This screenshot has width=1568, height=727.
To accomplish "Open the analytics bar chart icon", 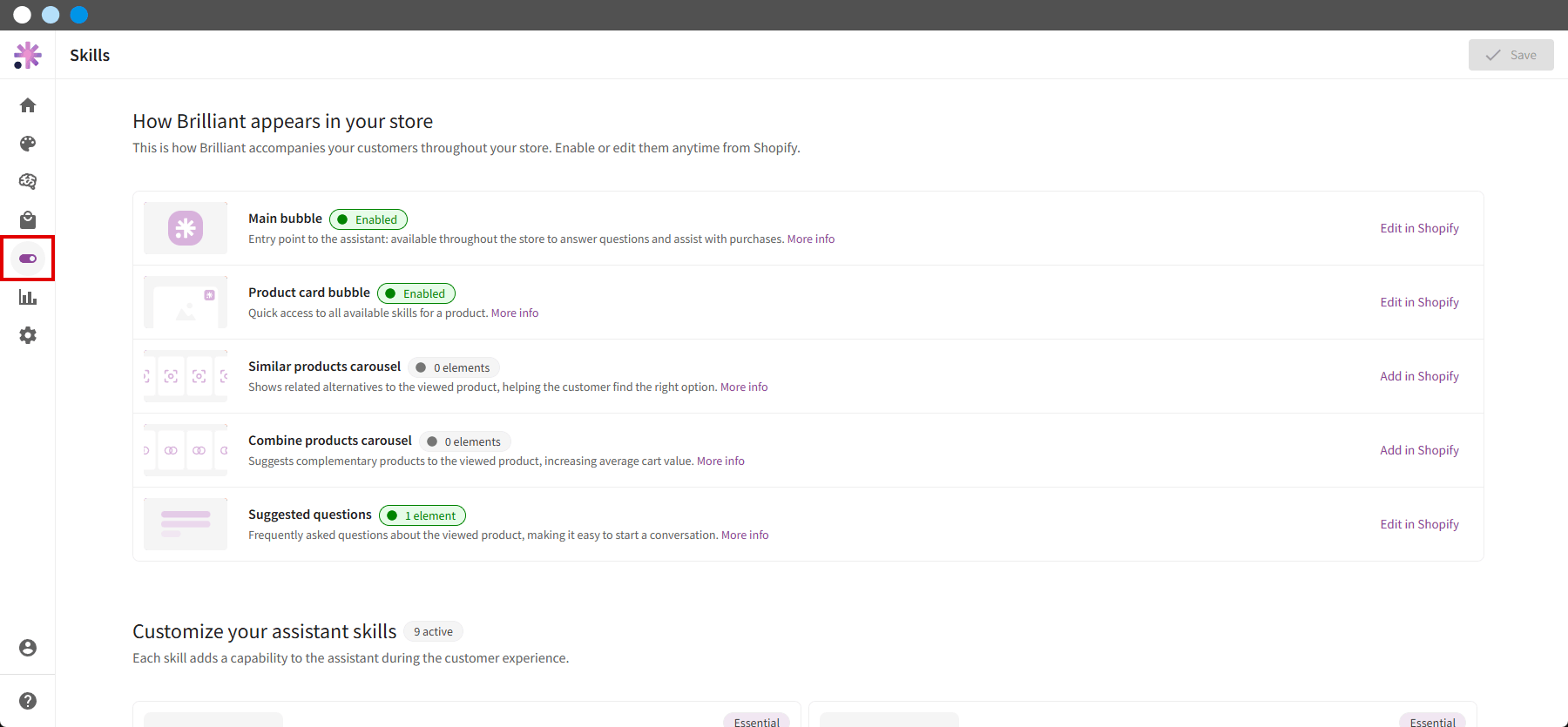I will 28,297.
